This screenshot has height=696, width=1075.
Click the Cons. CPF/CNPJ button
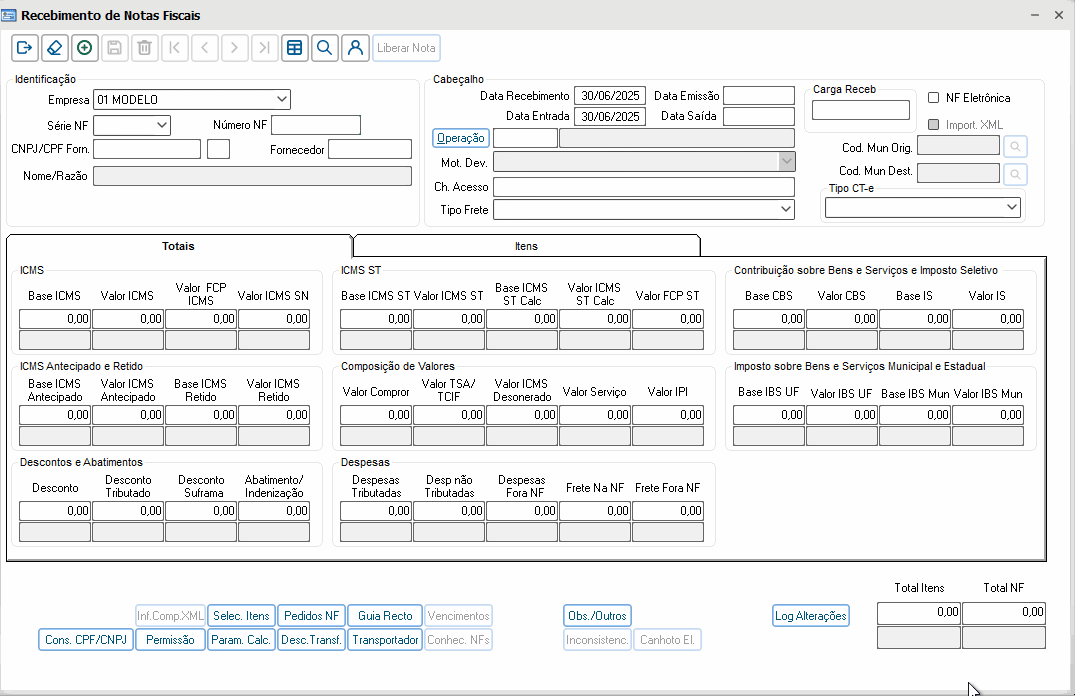86,640
